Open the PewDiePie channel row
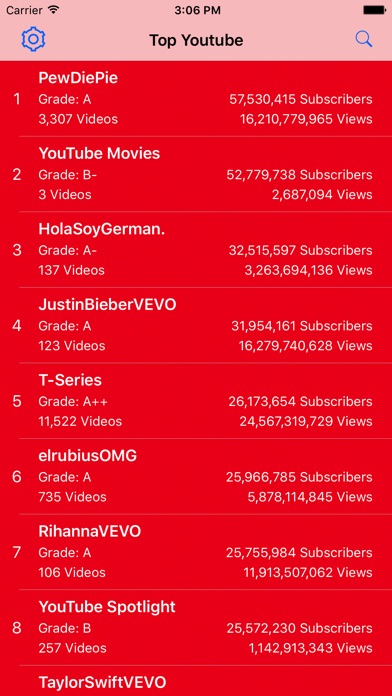 196,99
